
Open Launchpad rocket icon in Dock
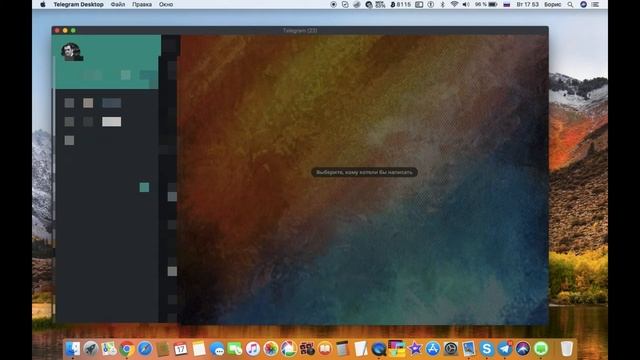tap(91, 349)
